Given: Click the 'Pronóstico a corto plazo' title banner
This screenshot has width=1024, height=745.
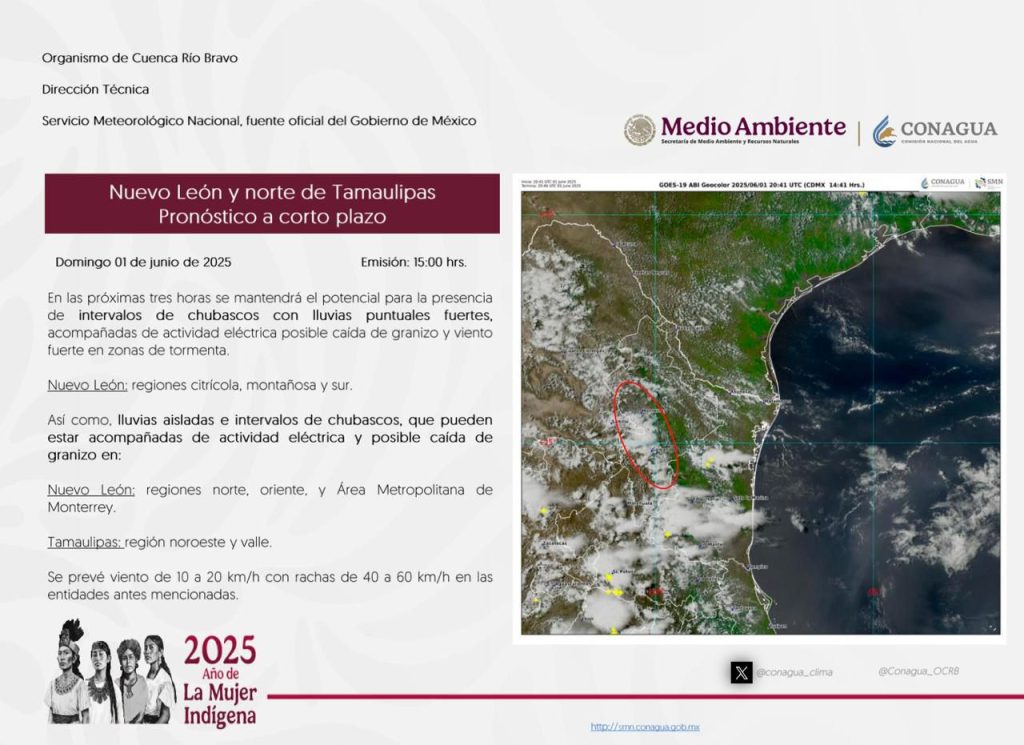Looking at the screenshot, I should (x=272, y=204).
